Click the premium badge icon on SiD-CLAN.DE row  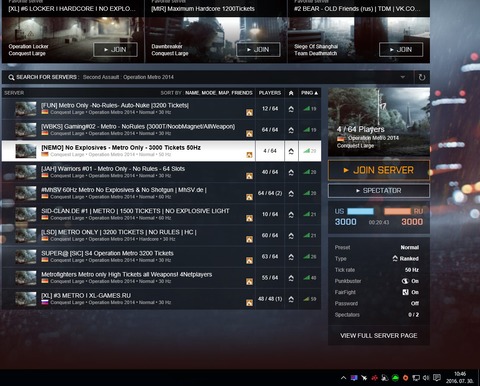[249, 218]
